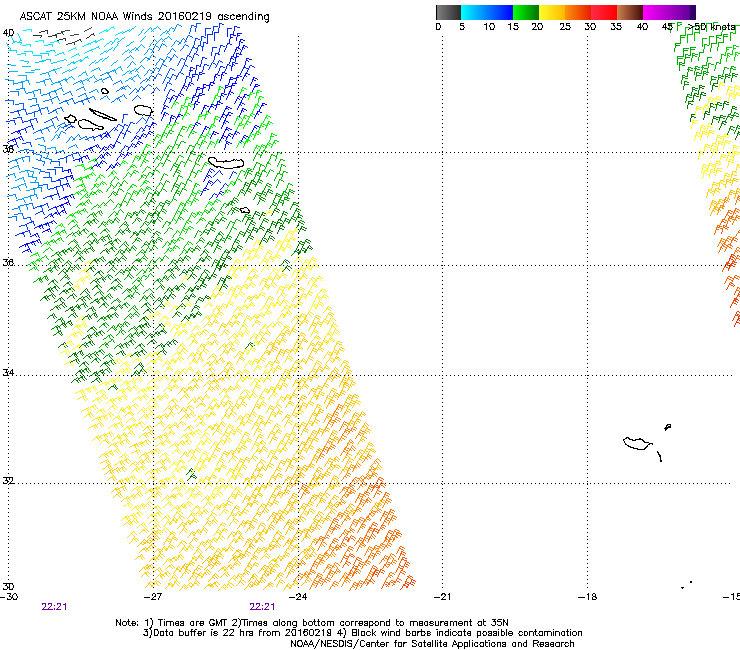
Task: Click the '>50 knots' legend label
Action: point(711,27)
